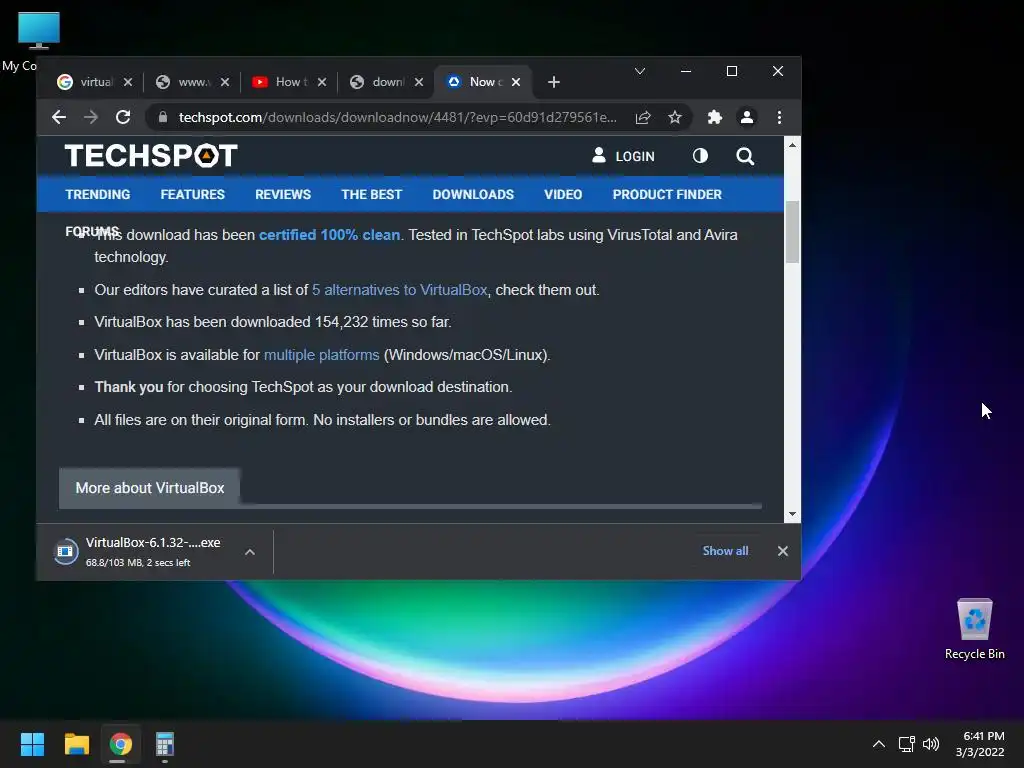This screenshot has width=1024, height=768.
Task: Open the VIDEO section
Action: coord(563,195)
